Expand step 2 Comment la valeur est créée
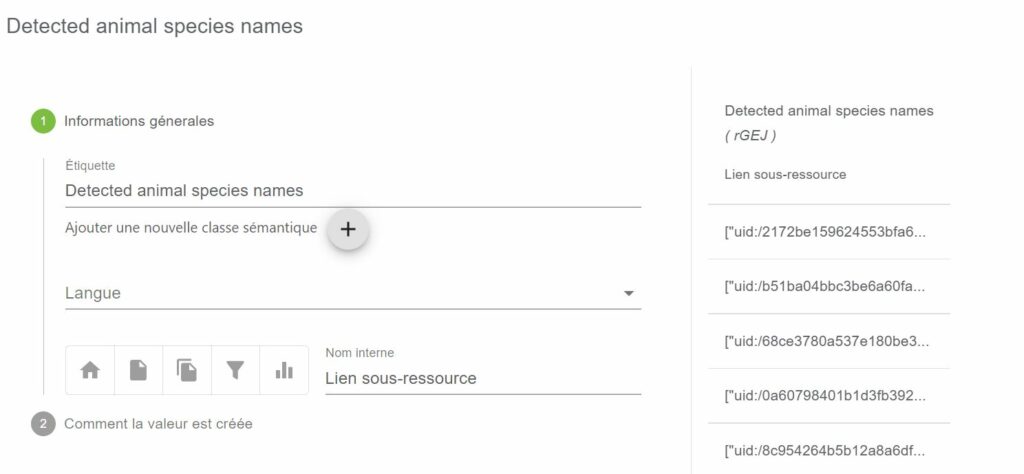Image resolution: width=1024 pixels, height=474 pixels. click(158, 424)
